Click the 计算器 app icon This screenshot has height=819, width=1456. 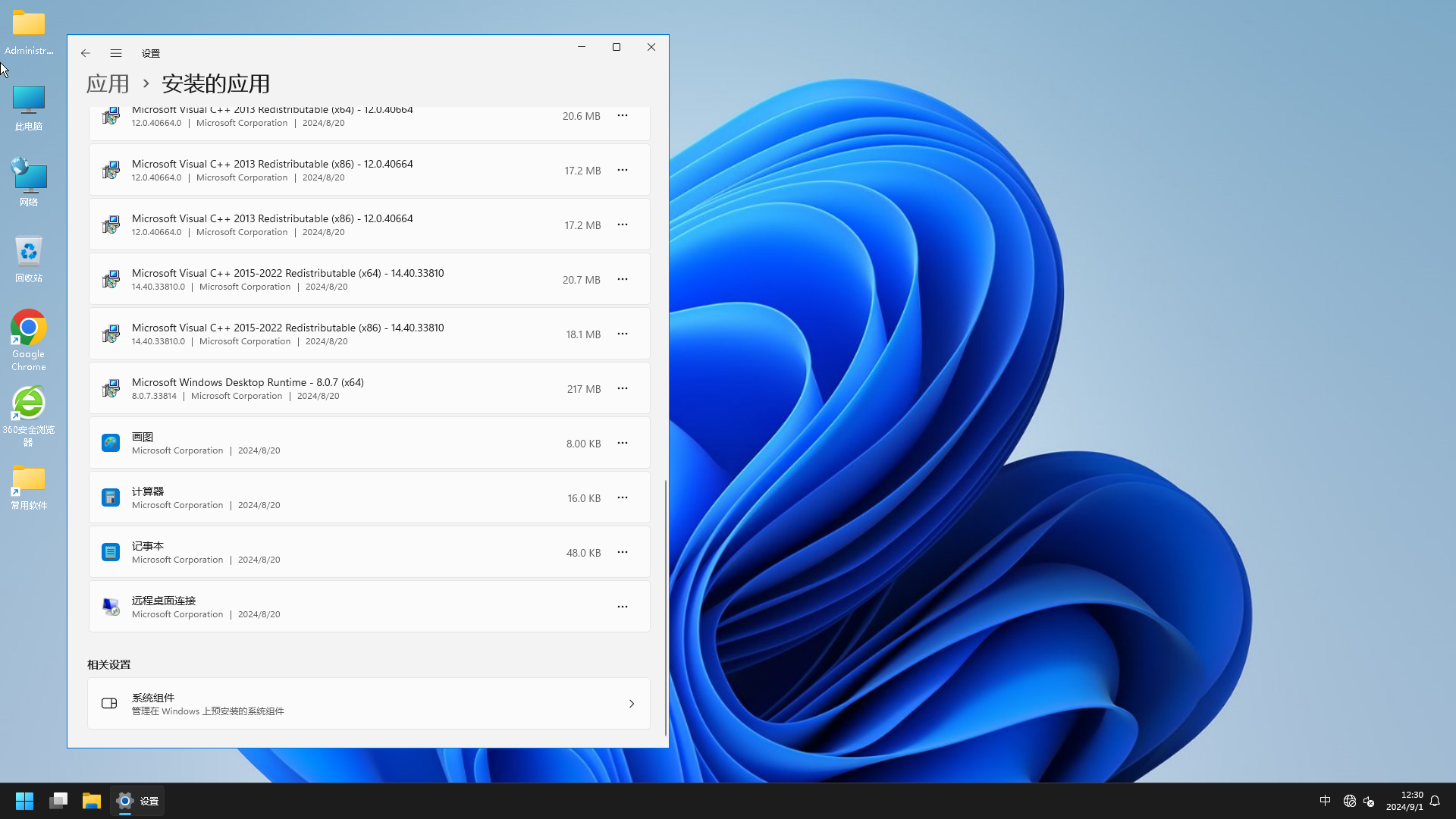pos(110,497)
